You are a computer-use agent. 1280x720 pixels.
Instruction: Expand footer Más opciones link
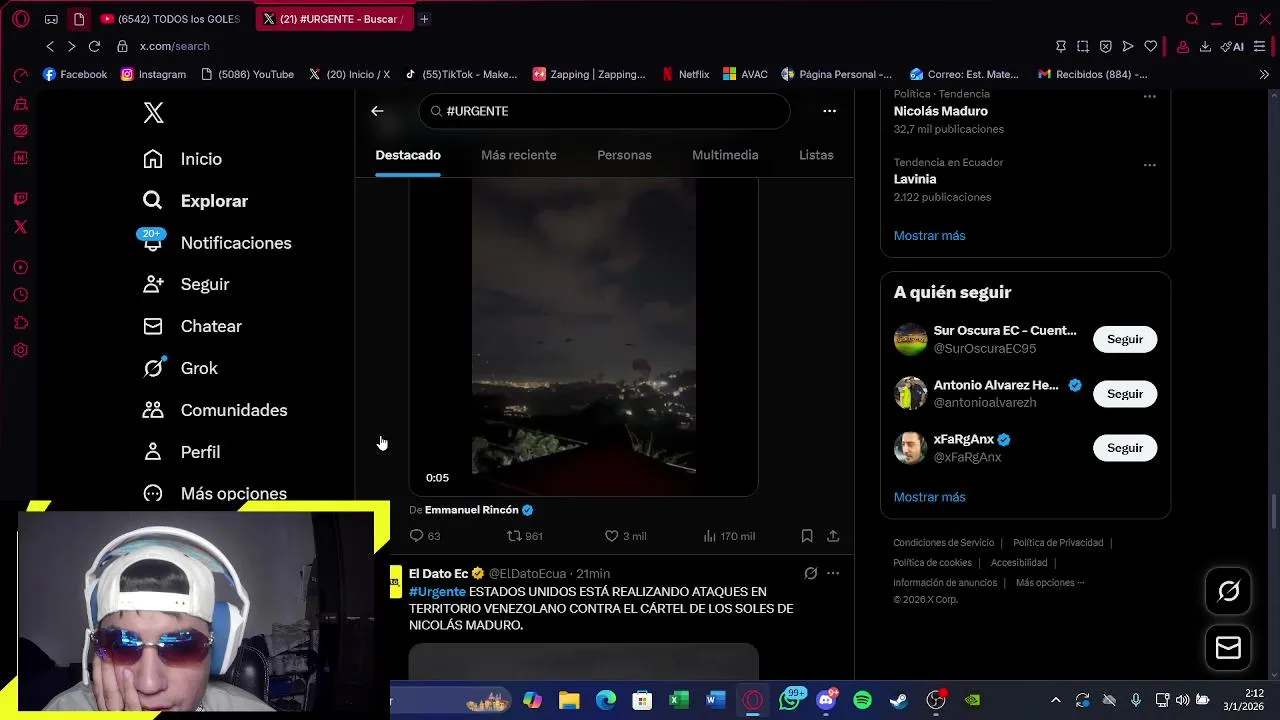pos(1050,583)
